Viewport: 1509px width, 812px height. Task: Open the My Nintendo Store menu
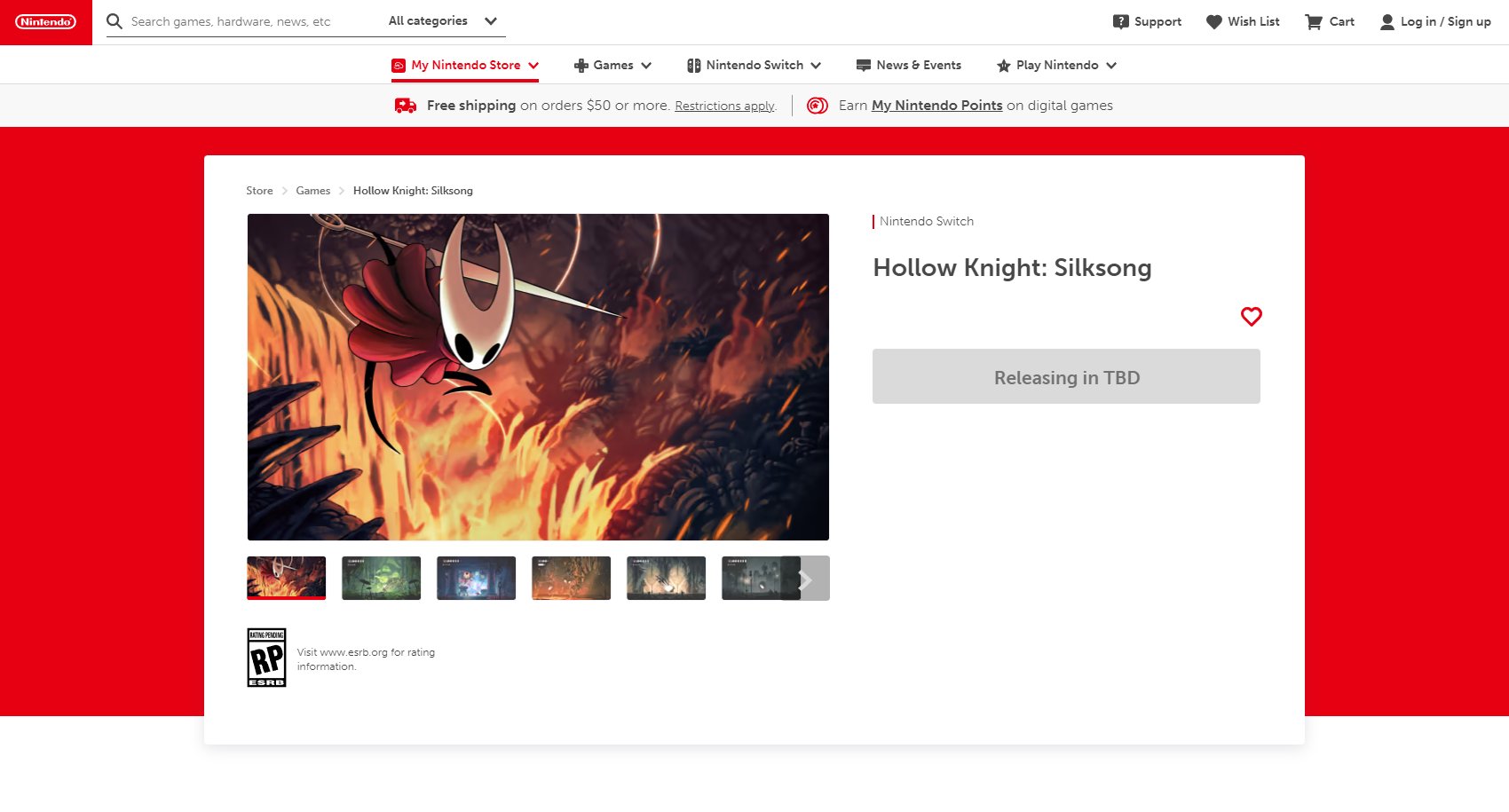tap(465, 65)
